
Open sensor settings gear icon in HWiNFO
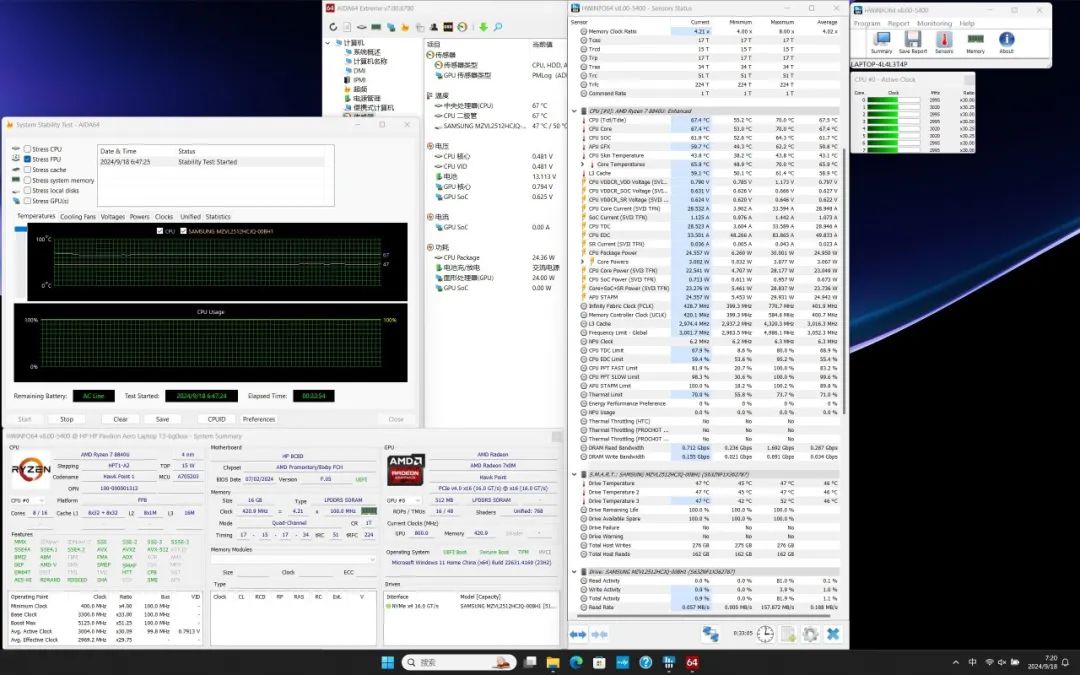[810, 634]
